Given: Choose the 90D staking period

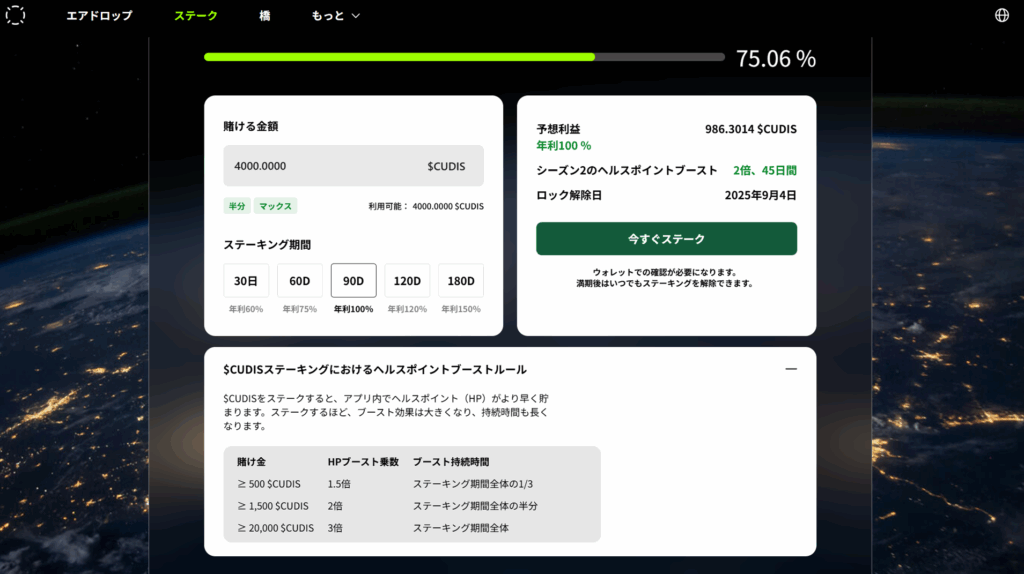Looking at the screenshot, I should pyautogui.click(x=353, y=281).
